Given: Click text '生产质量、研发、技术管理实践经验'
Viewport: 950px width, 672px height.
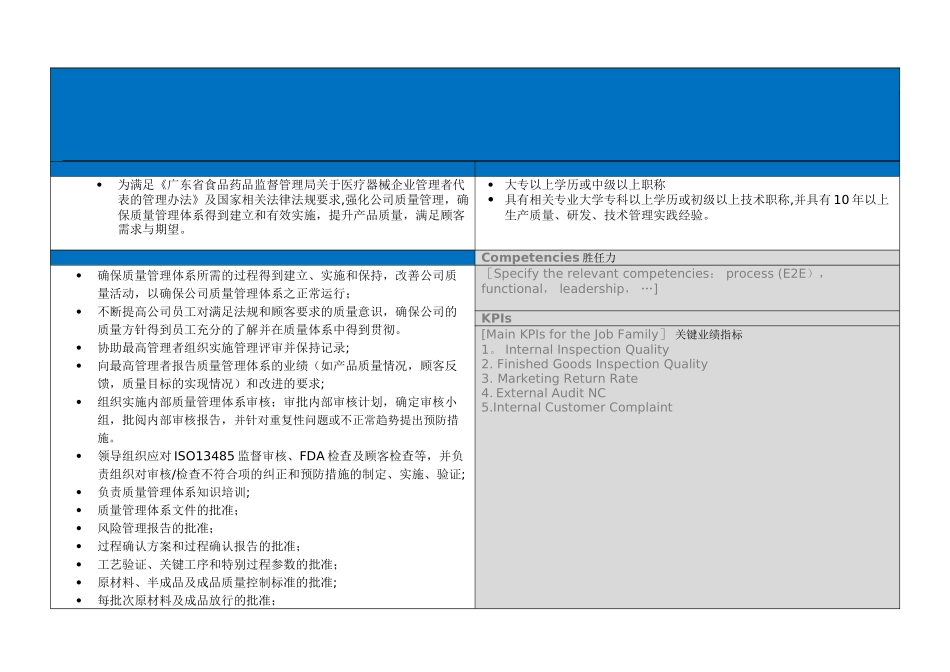Looking at the screenshot, I should (x=607, y=215).
